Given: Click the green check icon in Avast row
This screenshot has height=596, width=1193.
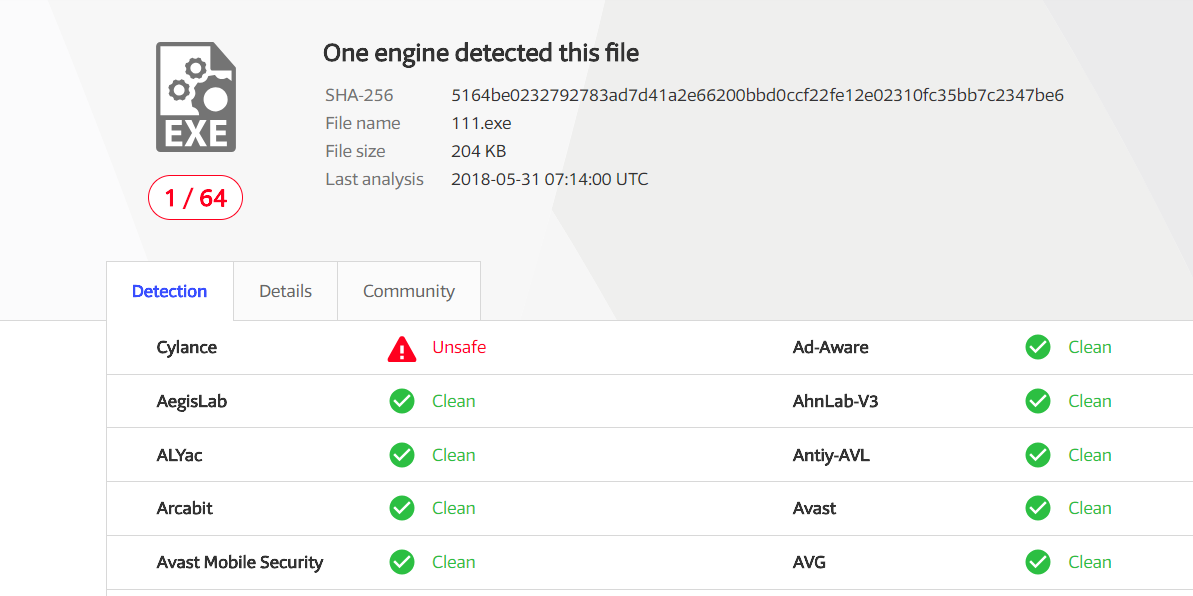Looking at the screenshot, I should (1038, 508).
